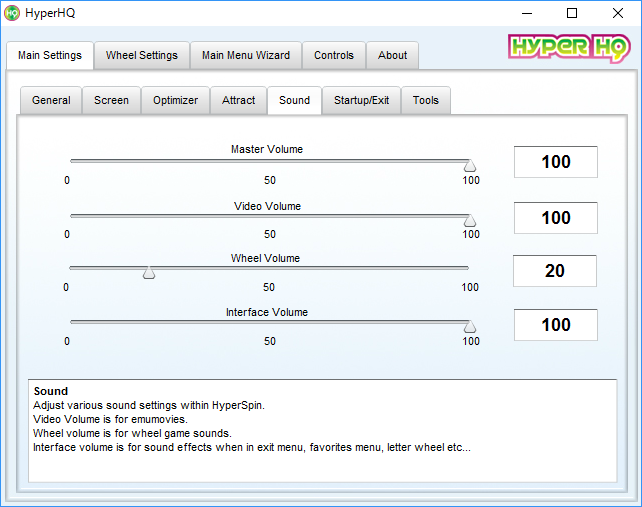This screenshot has height=507, width=642.
Task: Open the Main Settings tab
Action: click(50, 55)
